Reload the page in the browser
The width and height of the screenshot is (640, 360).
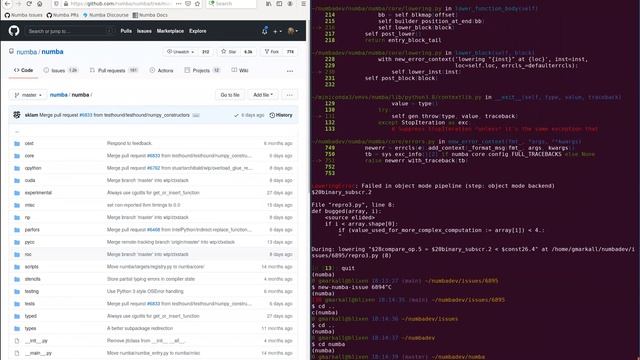pyautogui.click(x=29, y=4)
